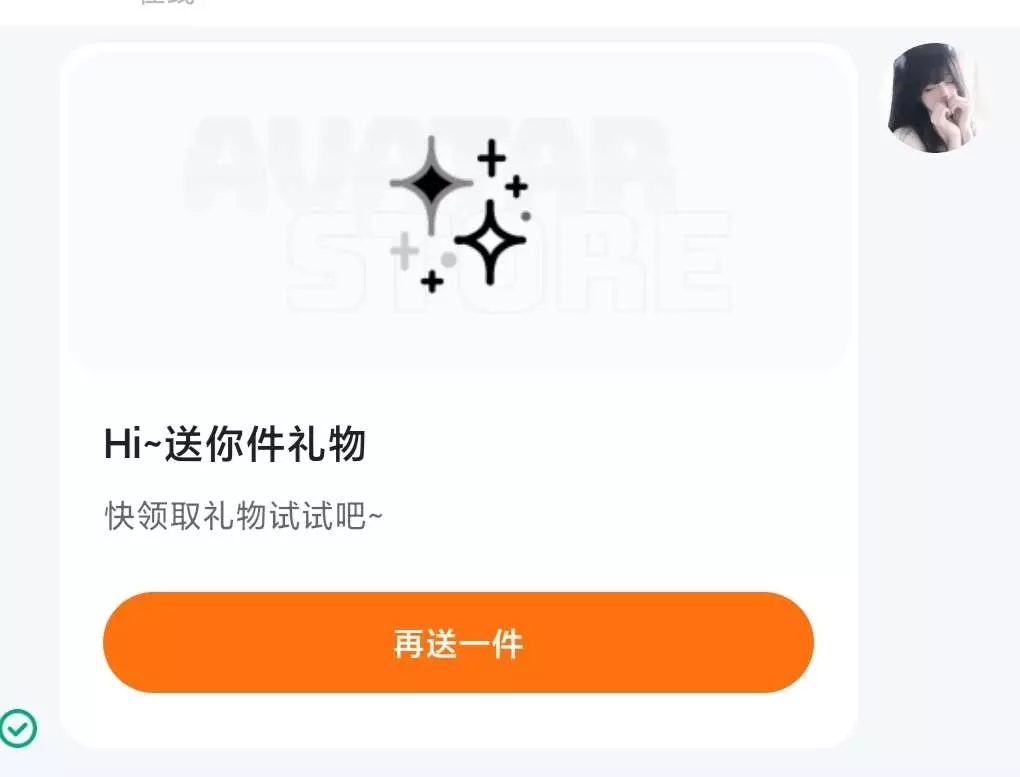
Task: Open the Hi~送你件礼物 gift title
Action: (234, 444)
